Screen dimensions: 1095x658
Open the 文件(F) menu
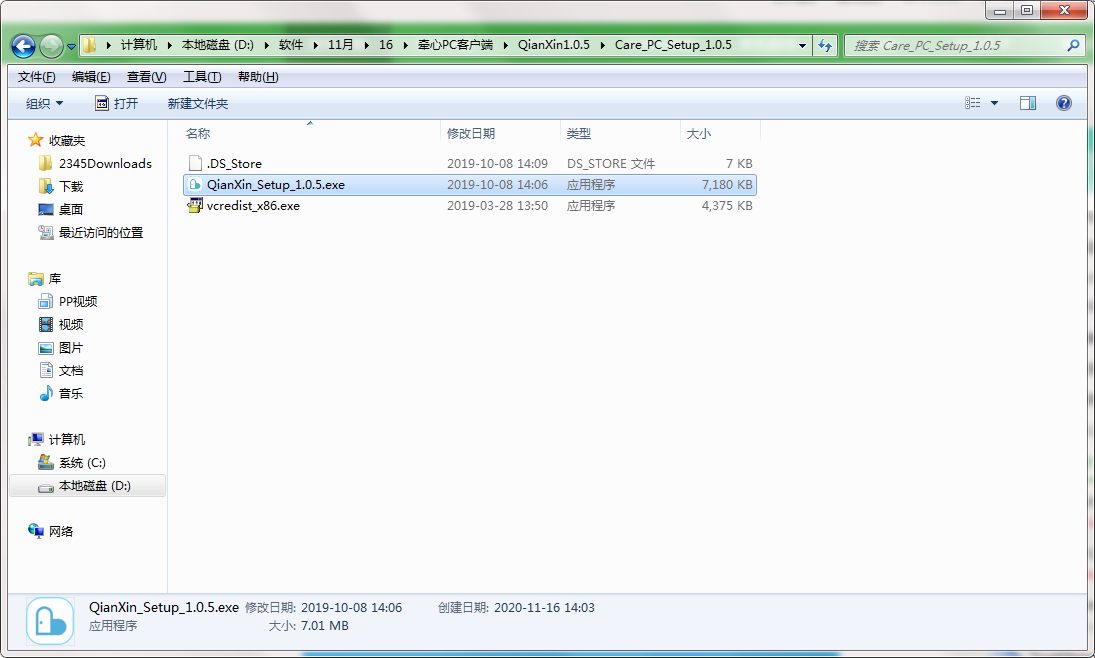[x=36, y=77]
